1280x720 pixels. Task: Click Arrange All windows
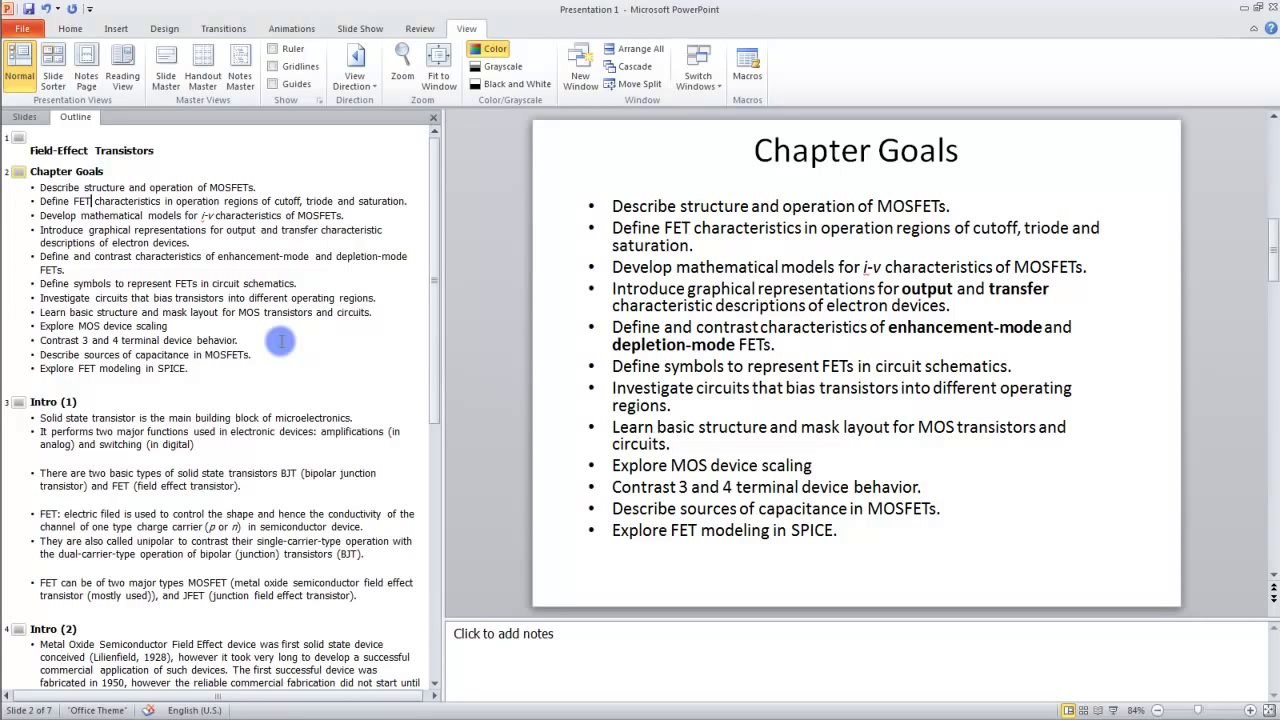click(634, 49)
